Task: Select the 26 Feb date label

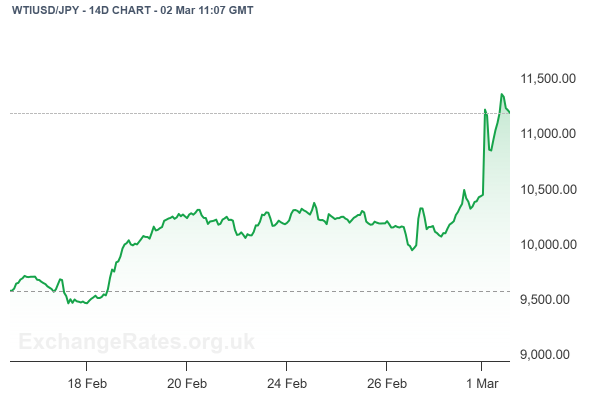Action: point(386,383)
